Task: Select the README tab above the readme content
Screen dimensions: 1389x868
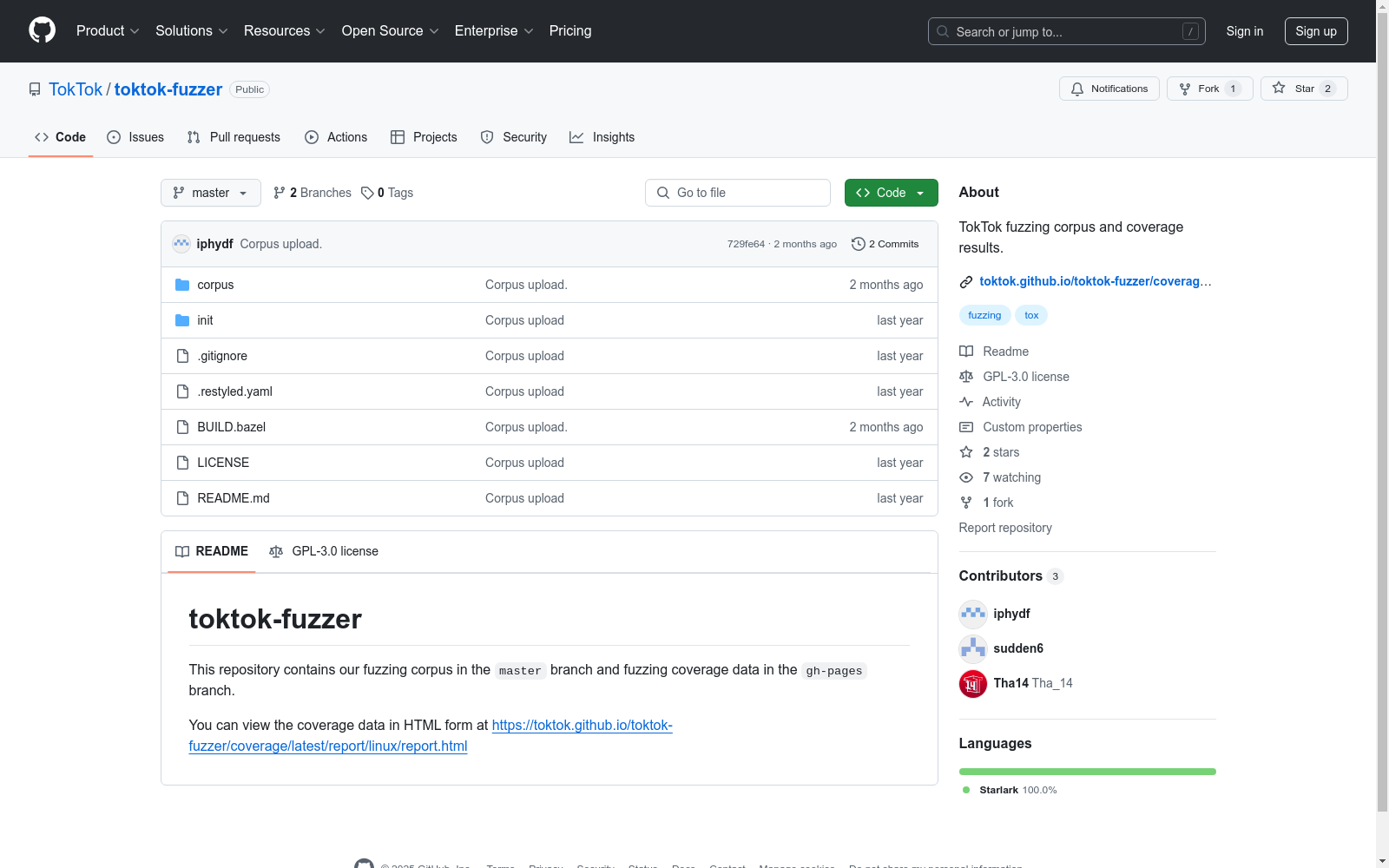Action: tap(212, 551)
